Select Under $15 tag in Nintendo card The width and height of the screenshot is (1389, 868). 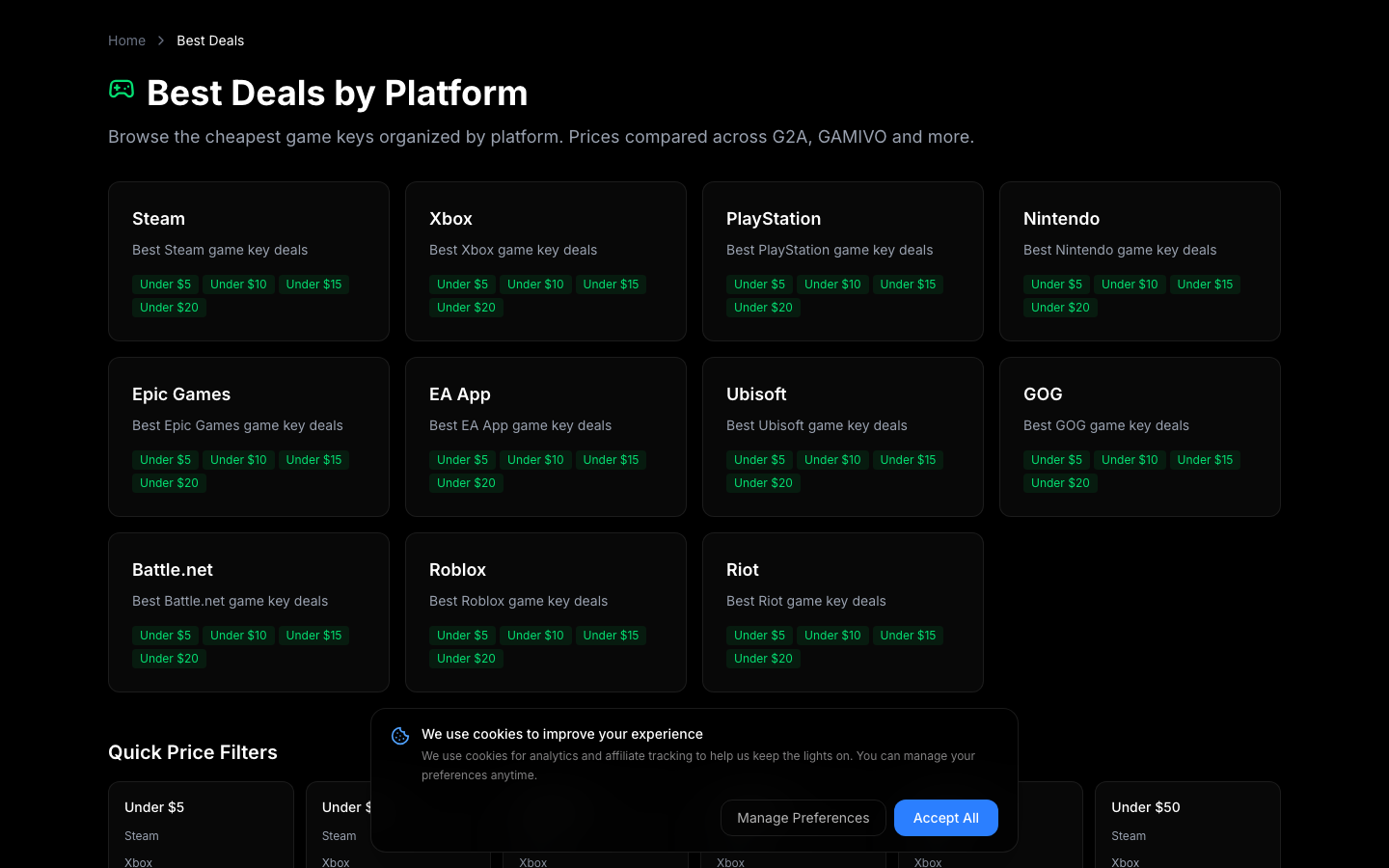1205,285
